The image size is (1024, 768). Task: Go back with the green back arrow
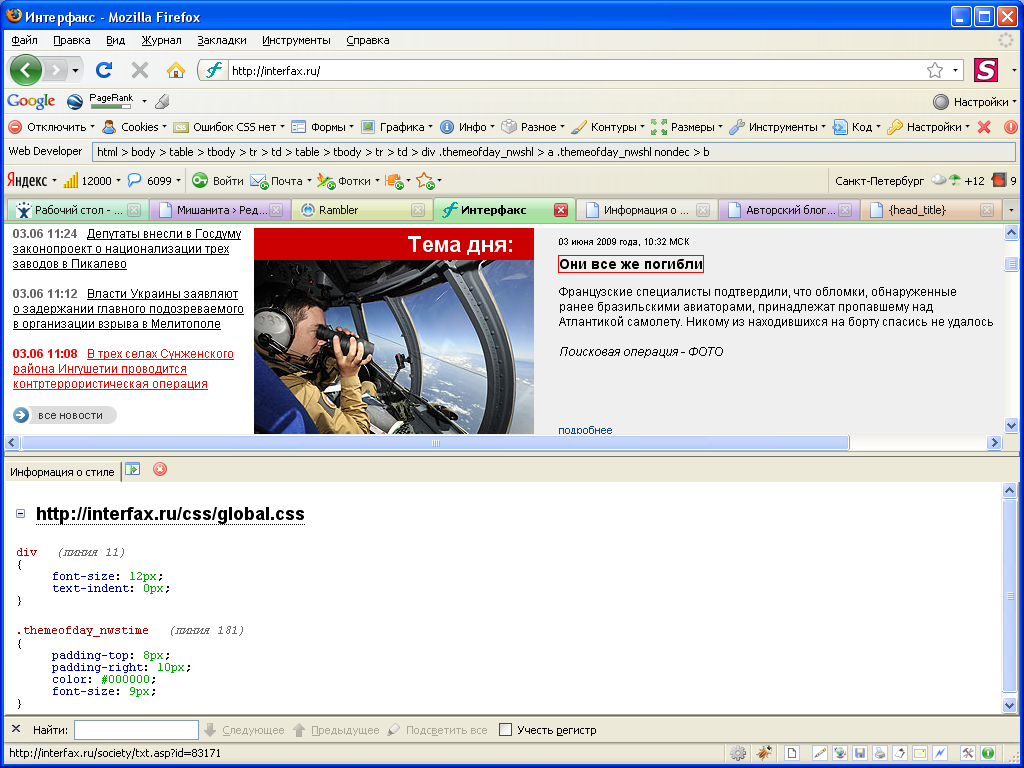coord(25,70)
